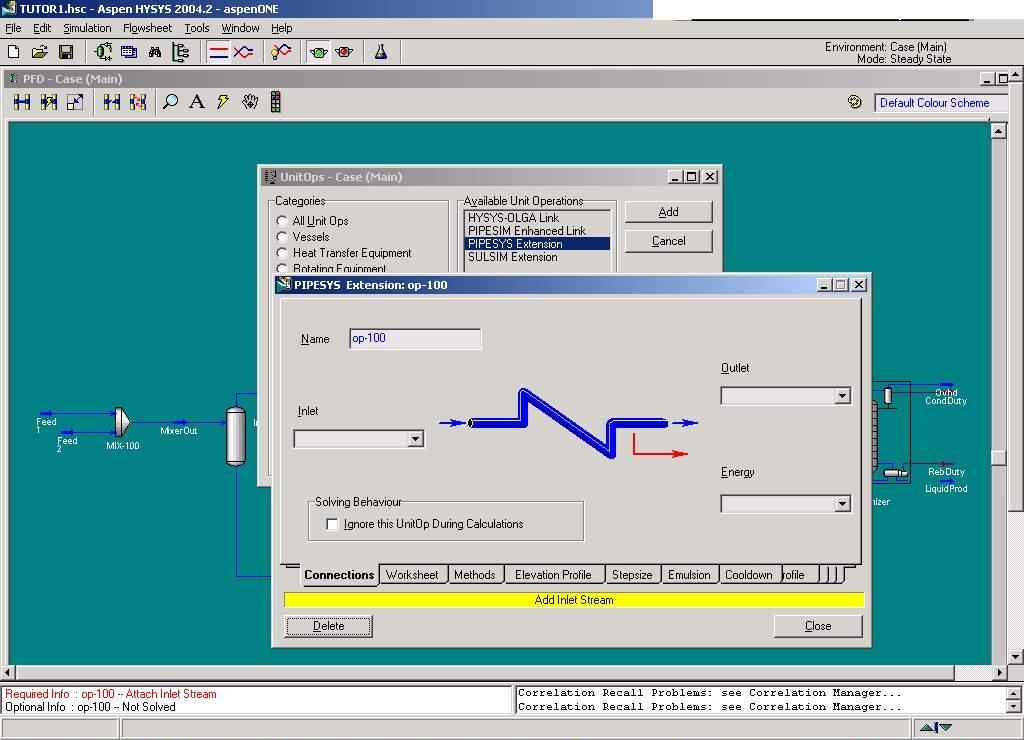1024x740 pixels.
Task: Select the magnifier Zoom tool in PFD
Action: click(x=170, y=102)
